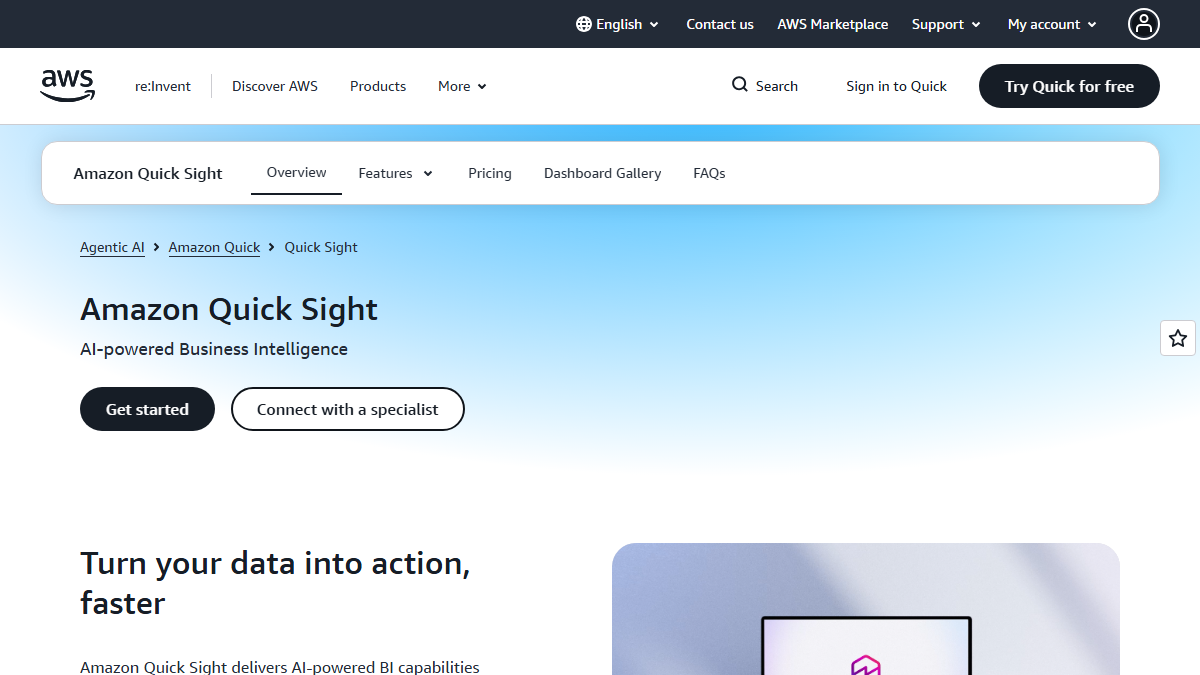Expand the More menu
This screenshot has width=1200, height=675.
(462, 86)
